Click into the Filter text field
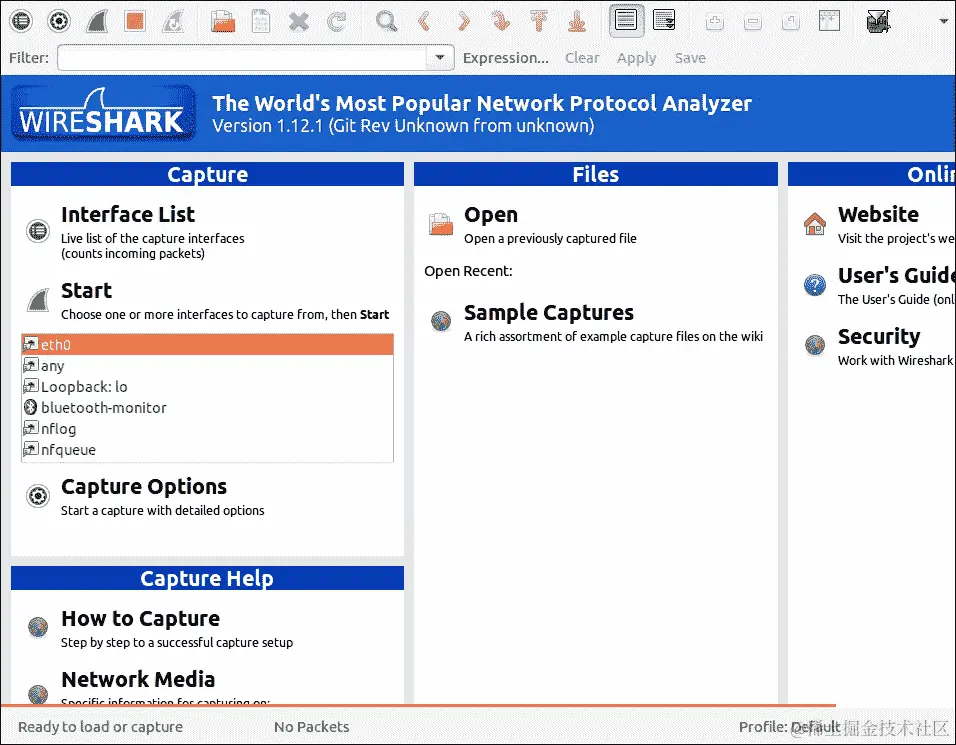 pos(242,58)
